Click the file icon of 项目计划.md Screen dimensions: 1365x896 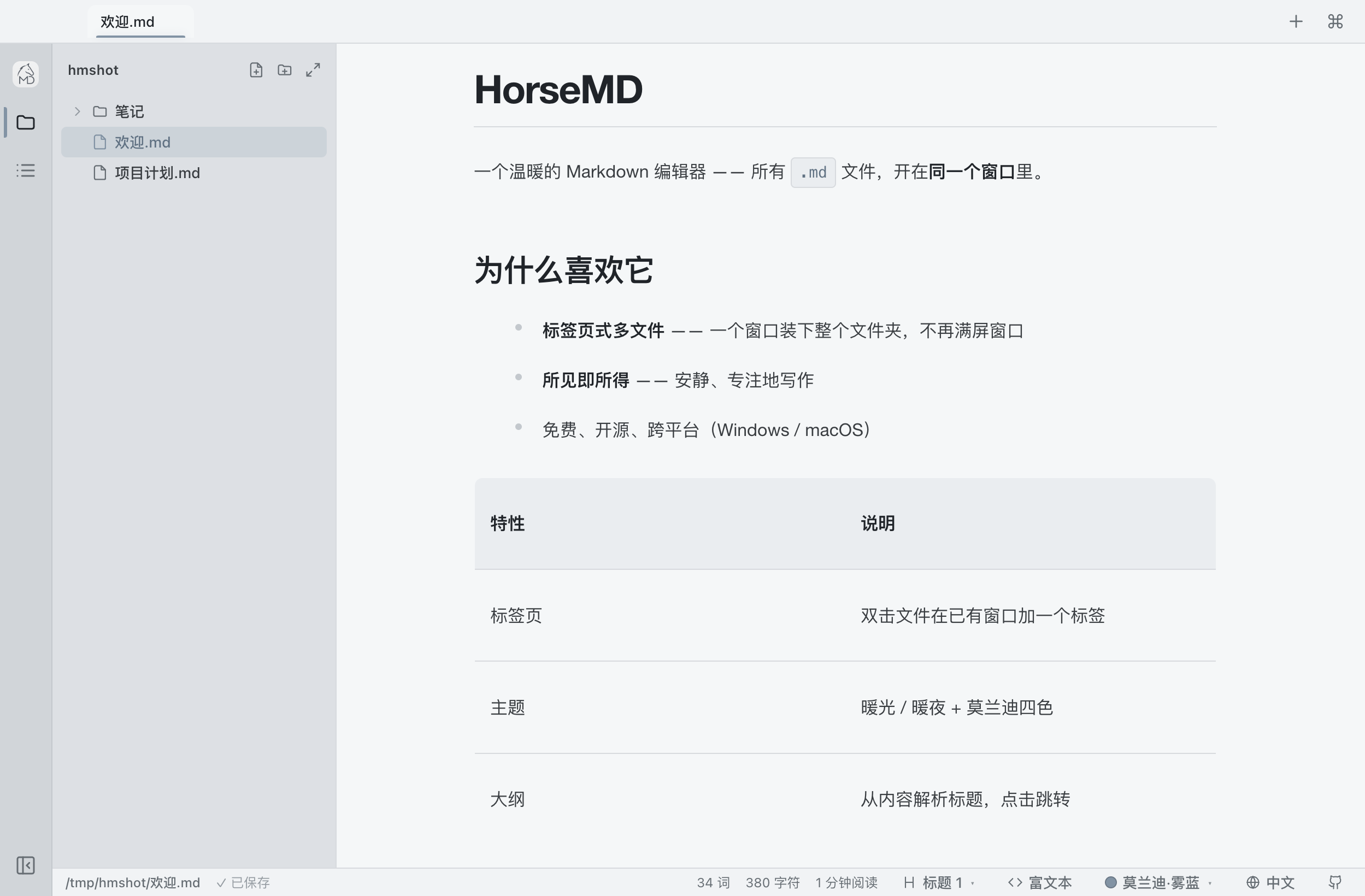[100, 173]
